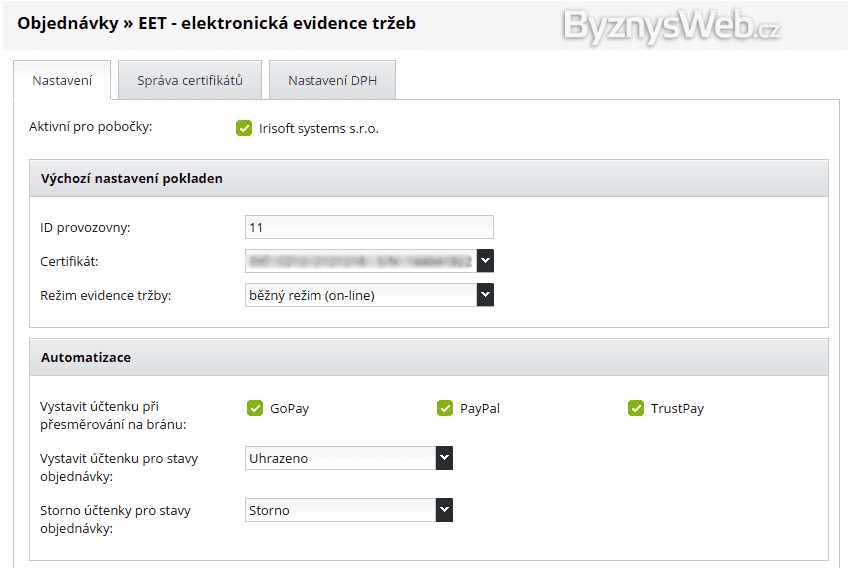
Task: Toggle the PayPal checkbox
Action: pyautogui.click(x=445, y=408)
